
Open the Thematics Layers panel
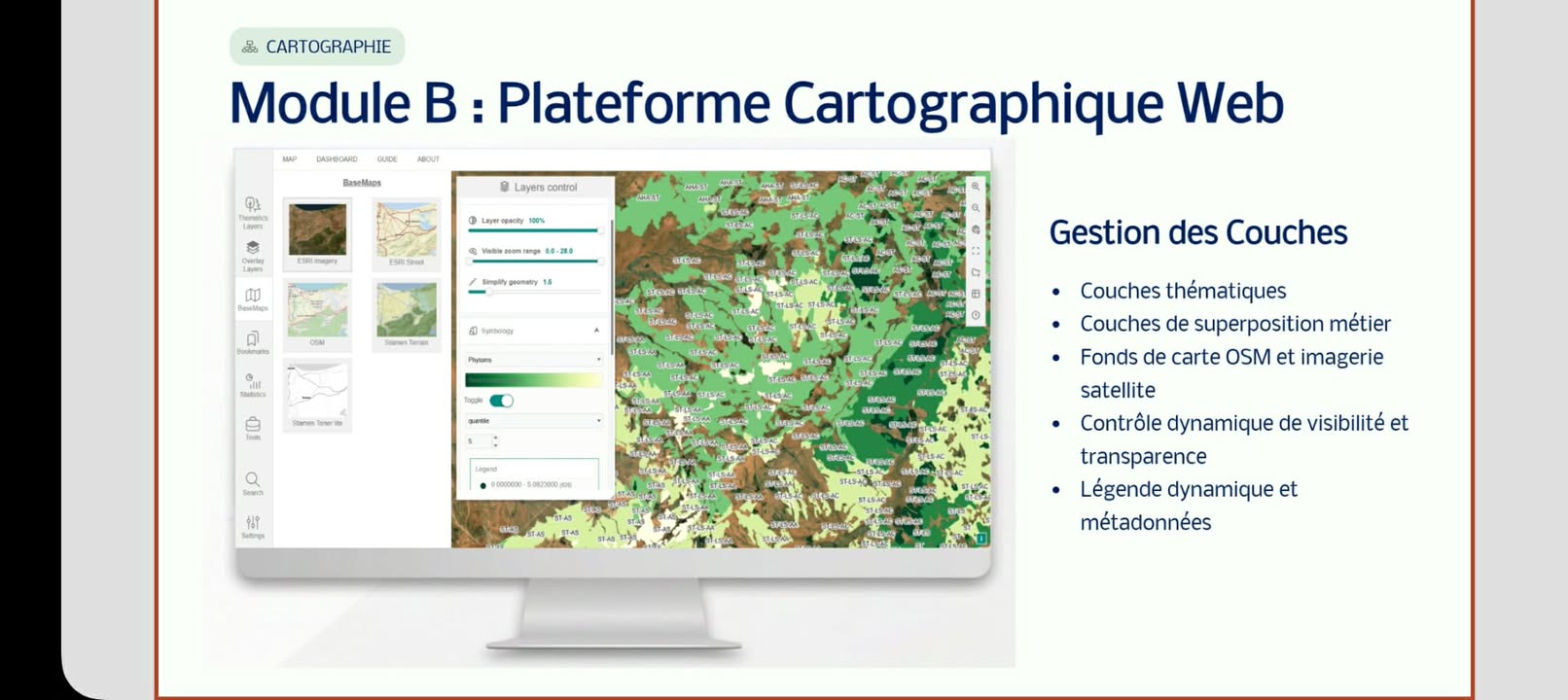[253, 210]
